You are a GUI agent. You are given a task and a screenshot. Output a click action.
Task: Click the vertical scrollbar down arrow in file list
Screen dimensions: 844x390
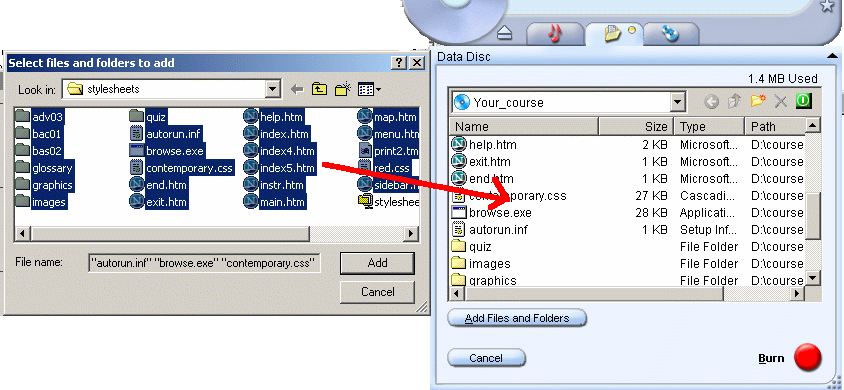tap(813, 279)
